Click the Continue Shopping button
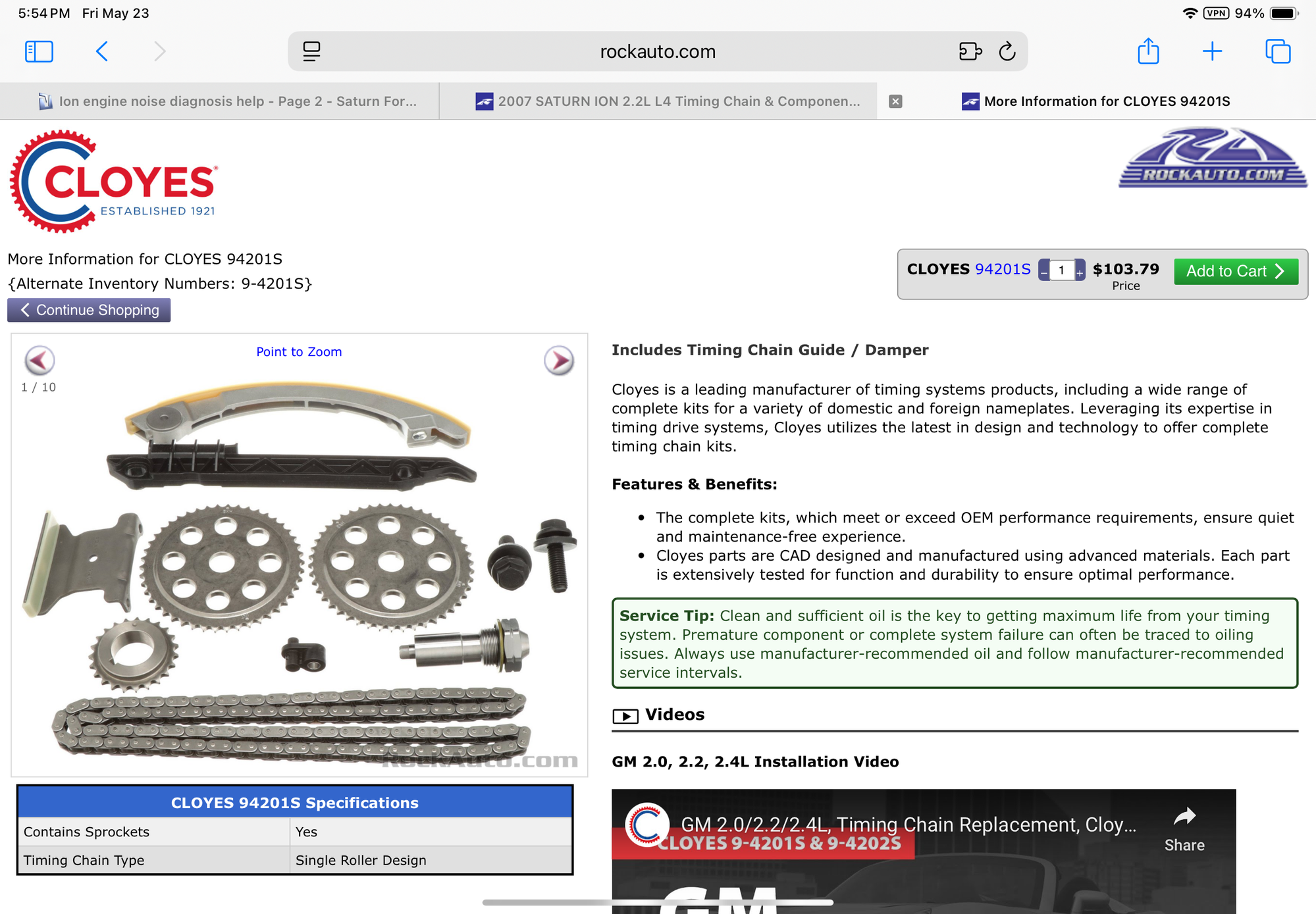 point(89,310)
